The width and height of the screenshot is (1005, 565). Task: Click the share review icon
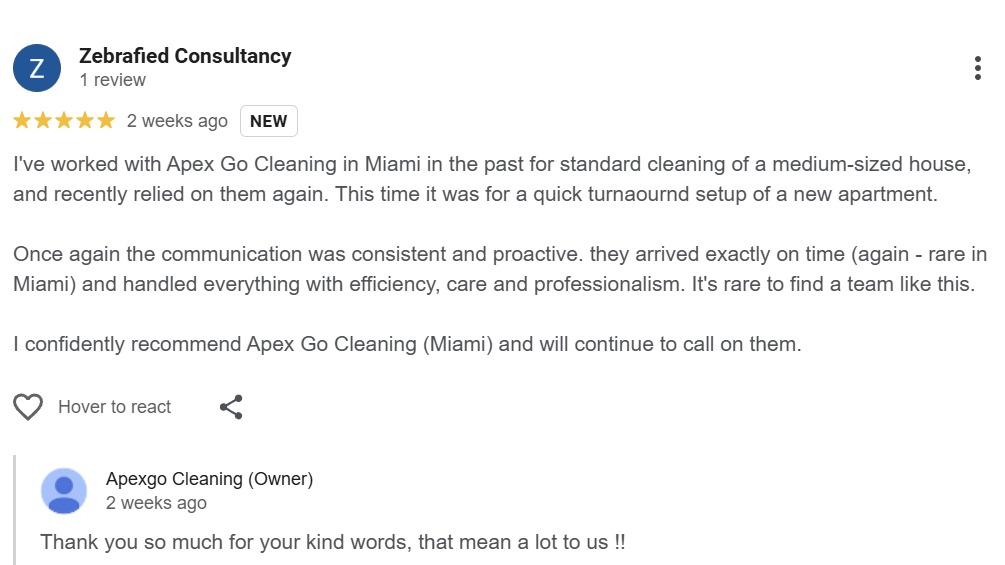coord(231,407)
